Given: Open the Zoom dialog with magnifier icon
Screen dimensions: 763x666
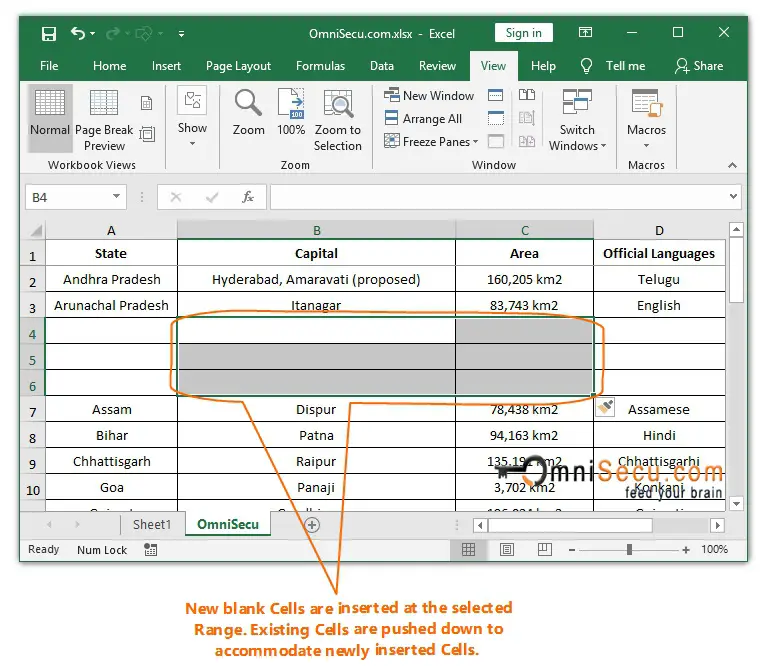Looking at the screenshot, I should (249, 113).
